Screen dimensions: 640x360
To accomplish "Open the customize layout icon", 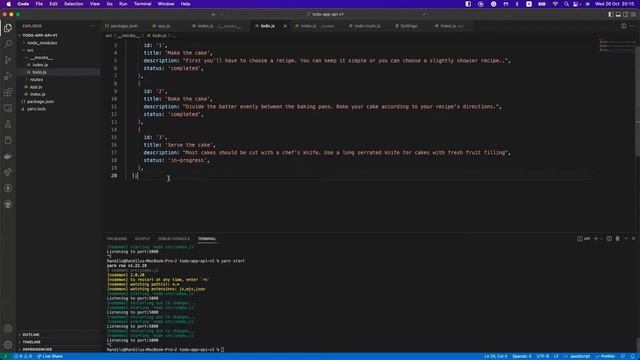I will [x=633, y=14].
